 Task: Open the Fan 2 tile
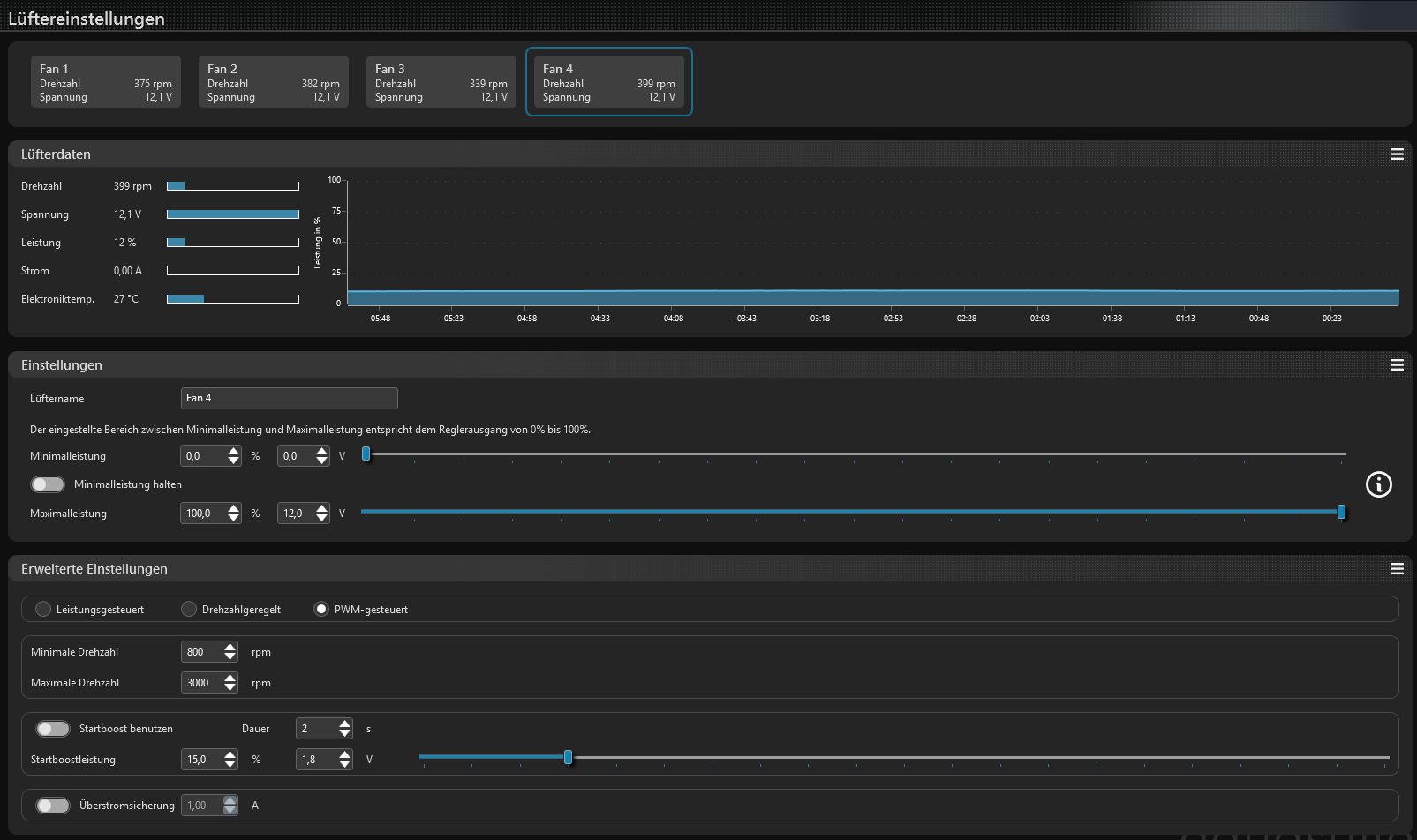274,82
